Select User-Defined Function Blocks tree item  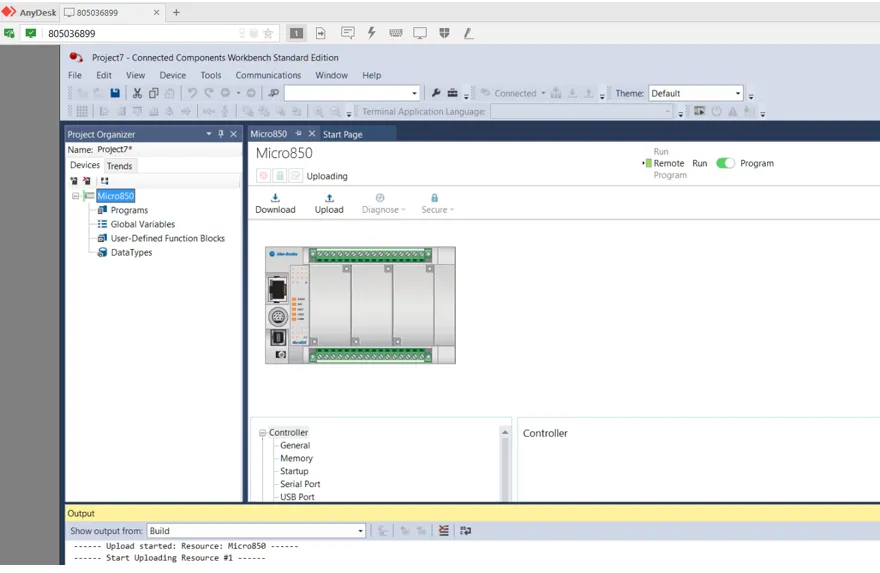click(167, 238)
